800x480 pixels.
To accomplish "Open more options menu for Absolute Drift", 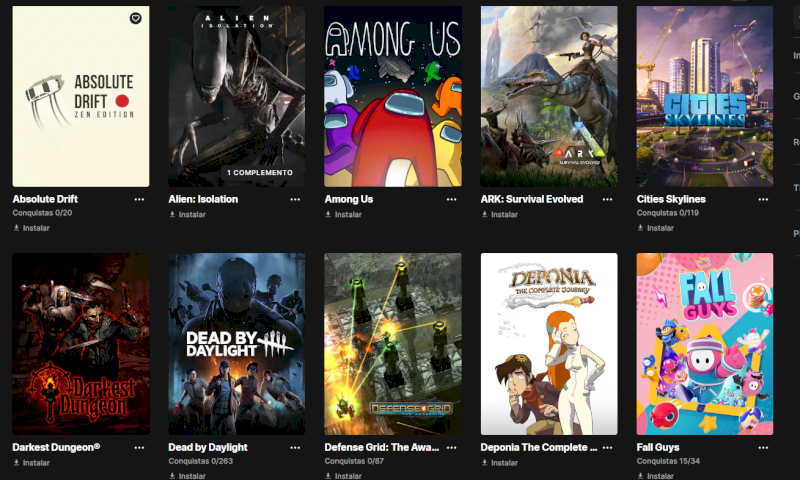I will pyautogui.click(x=139, y=199).
